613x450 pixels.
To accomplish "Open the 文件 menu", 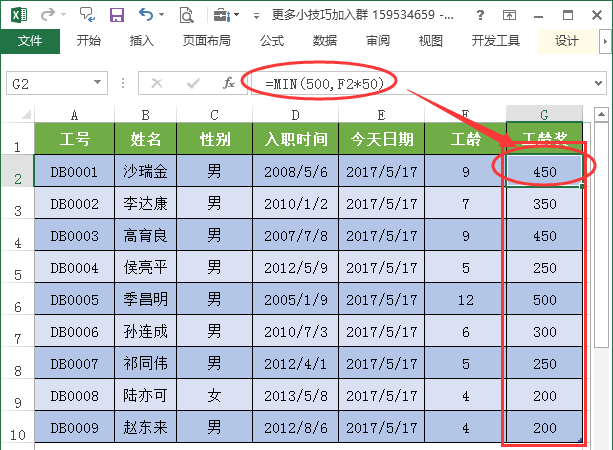I will pyautogui.click(x=30, y=41).
